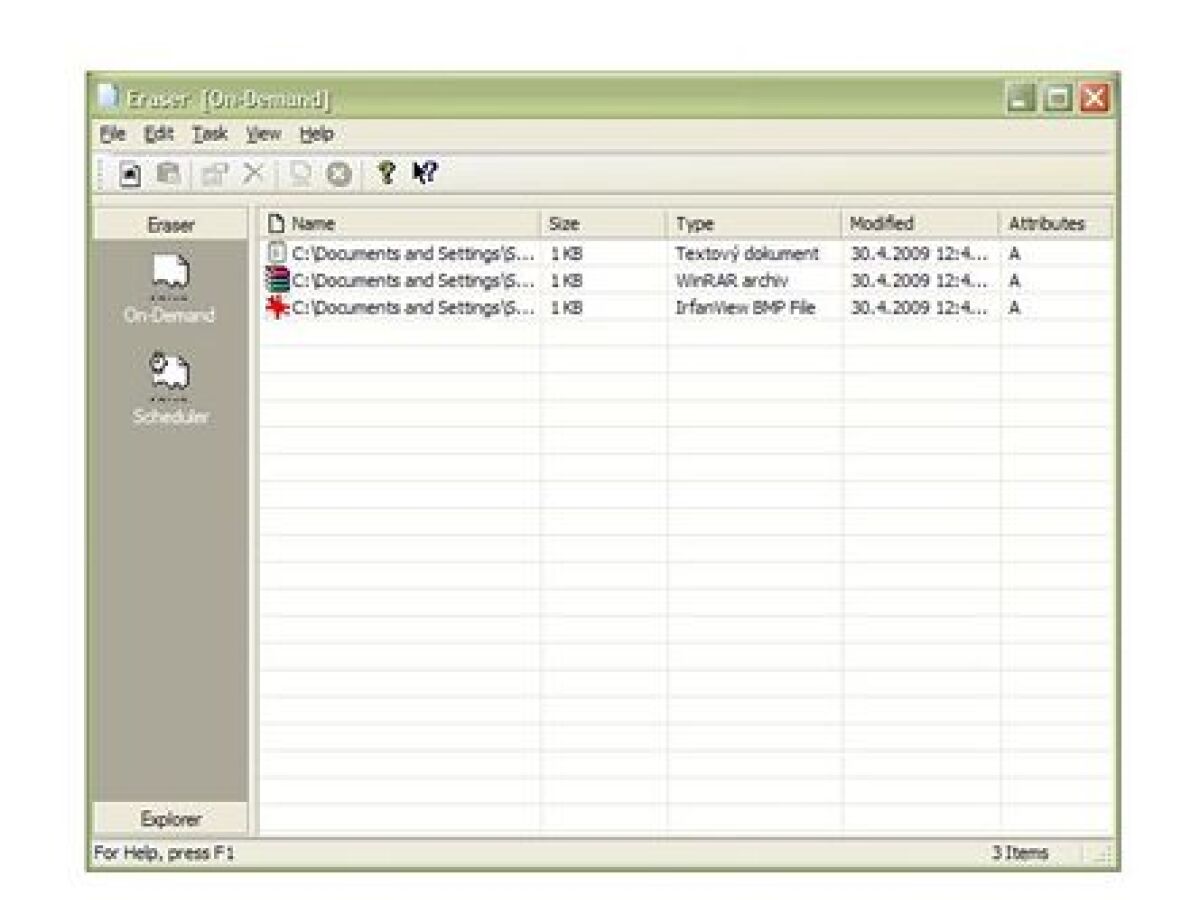Click modified date of the WinRAR row
The height and width of the screenshot is (900, 1200).
coord(919,281)
